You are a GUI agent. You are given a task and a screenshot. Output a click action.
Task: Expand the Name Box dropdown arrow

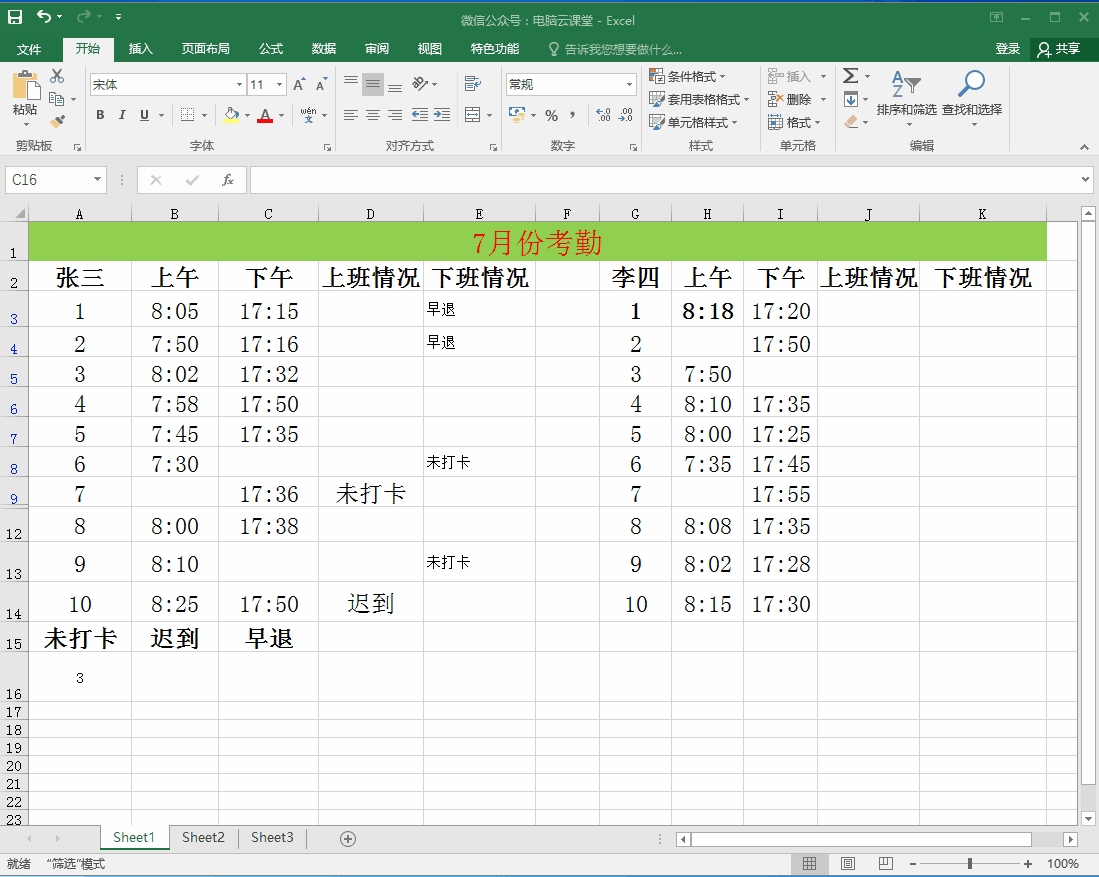coord(97,180)
